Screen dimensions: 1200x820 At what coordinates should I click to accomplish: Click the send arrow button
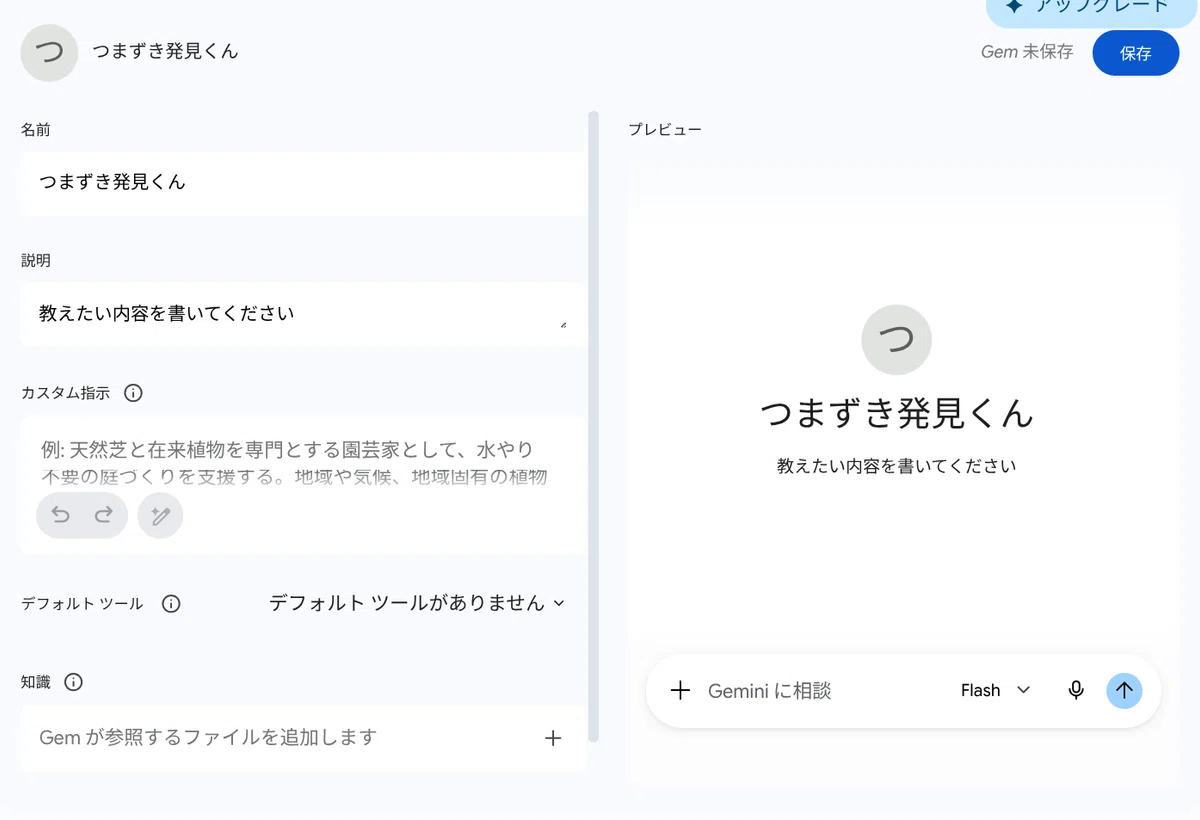point(1124,690)
